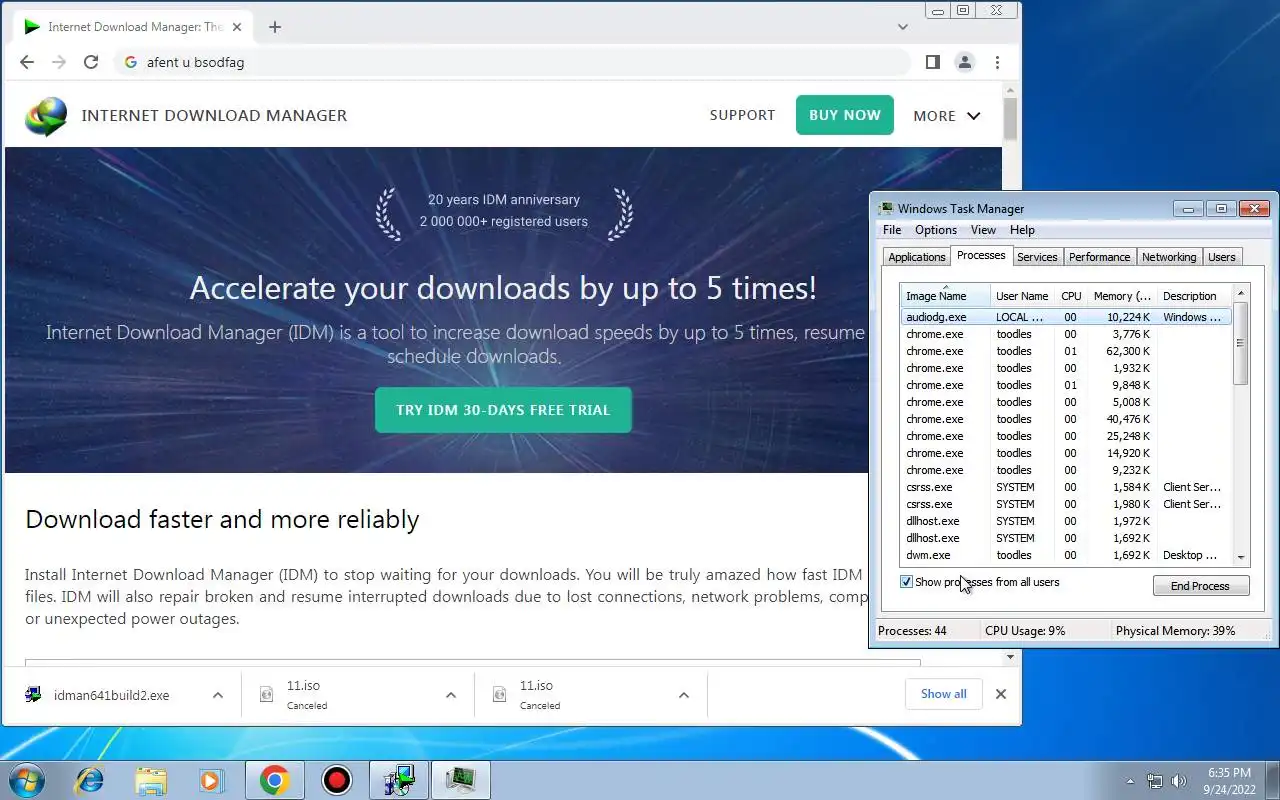This screenshot has height=800, width=1280.
Task: Click the volume speaker tray icon
Action: tap(1179, 781)
